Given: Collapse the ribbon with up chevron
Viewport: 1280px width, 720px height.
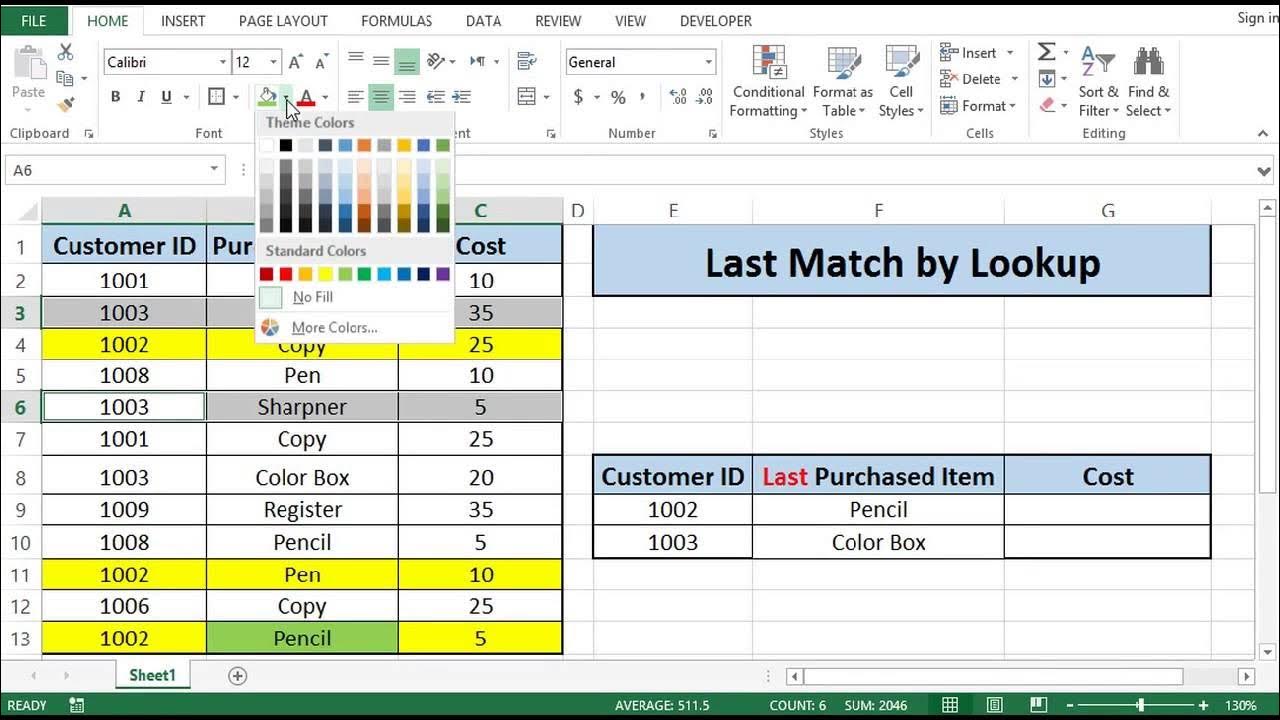Looking at the screenshot, I should pyautogui.click(x=1263, y=133).
